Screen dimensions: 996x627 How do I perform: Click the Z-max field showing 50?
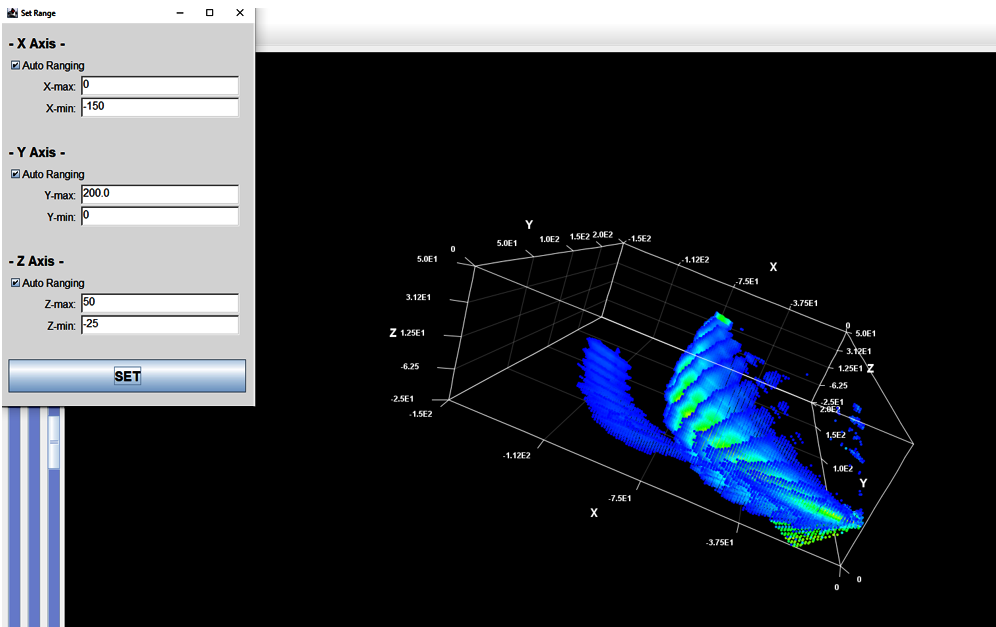pyautogui.click(x=160, y=303)
